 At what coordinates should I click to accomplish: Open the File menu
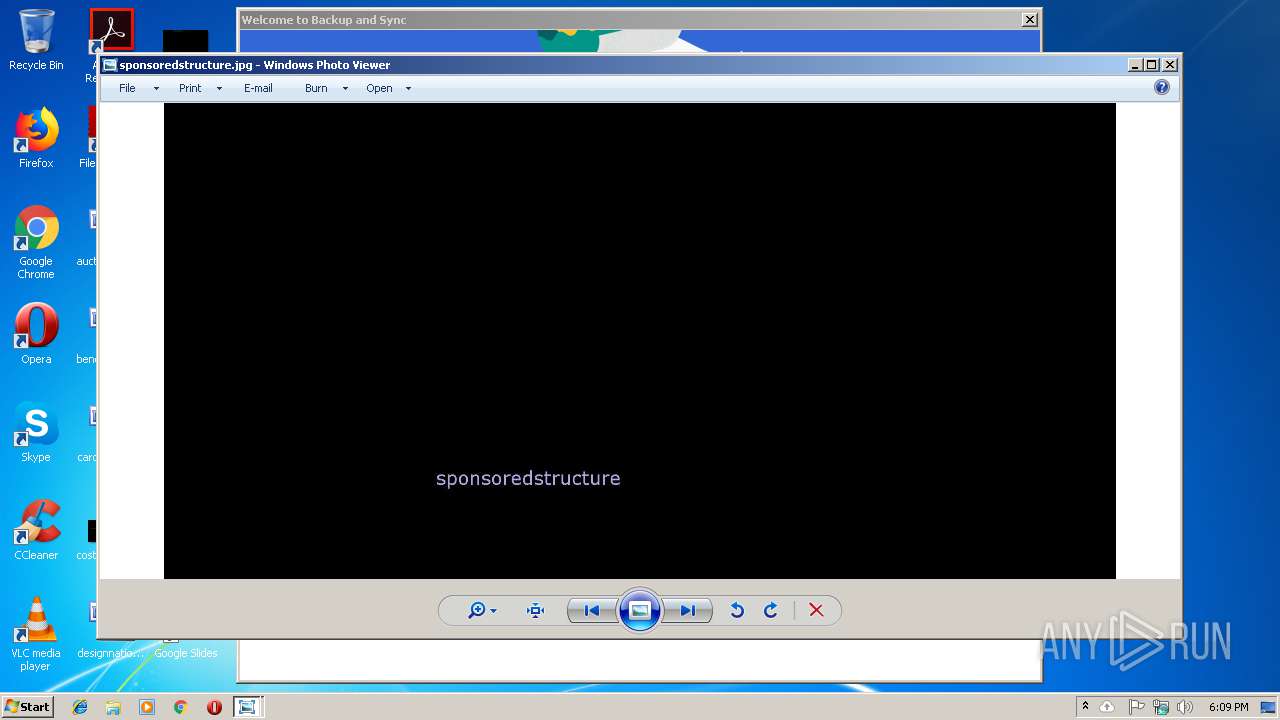coord(127,88)
